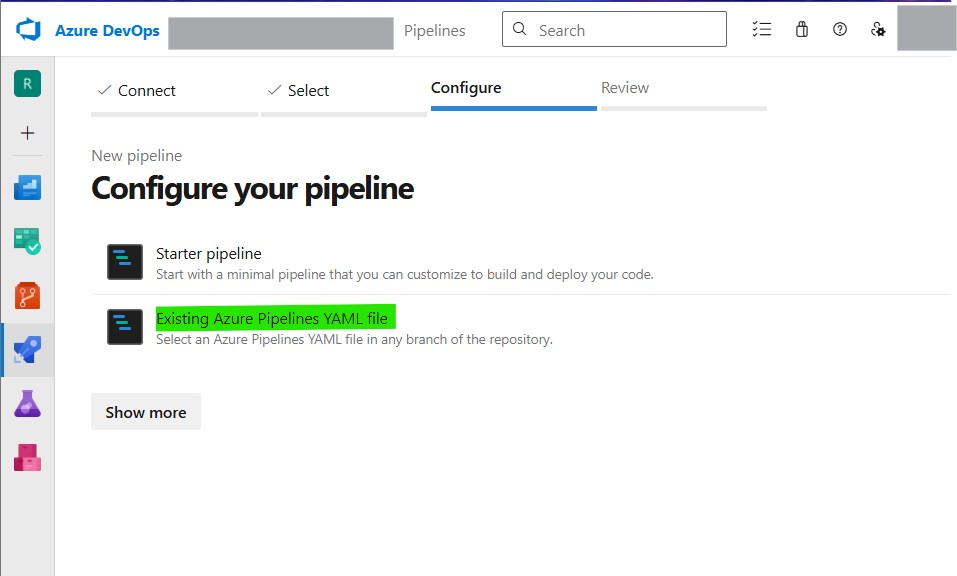
Task: Click the Starter pipeline YAML icon
Action: [x=125, y=262]
